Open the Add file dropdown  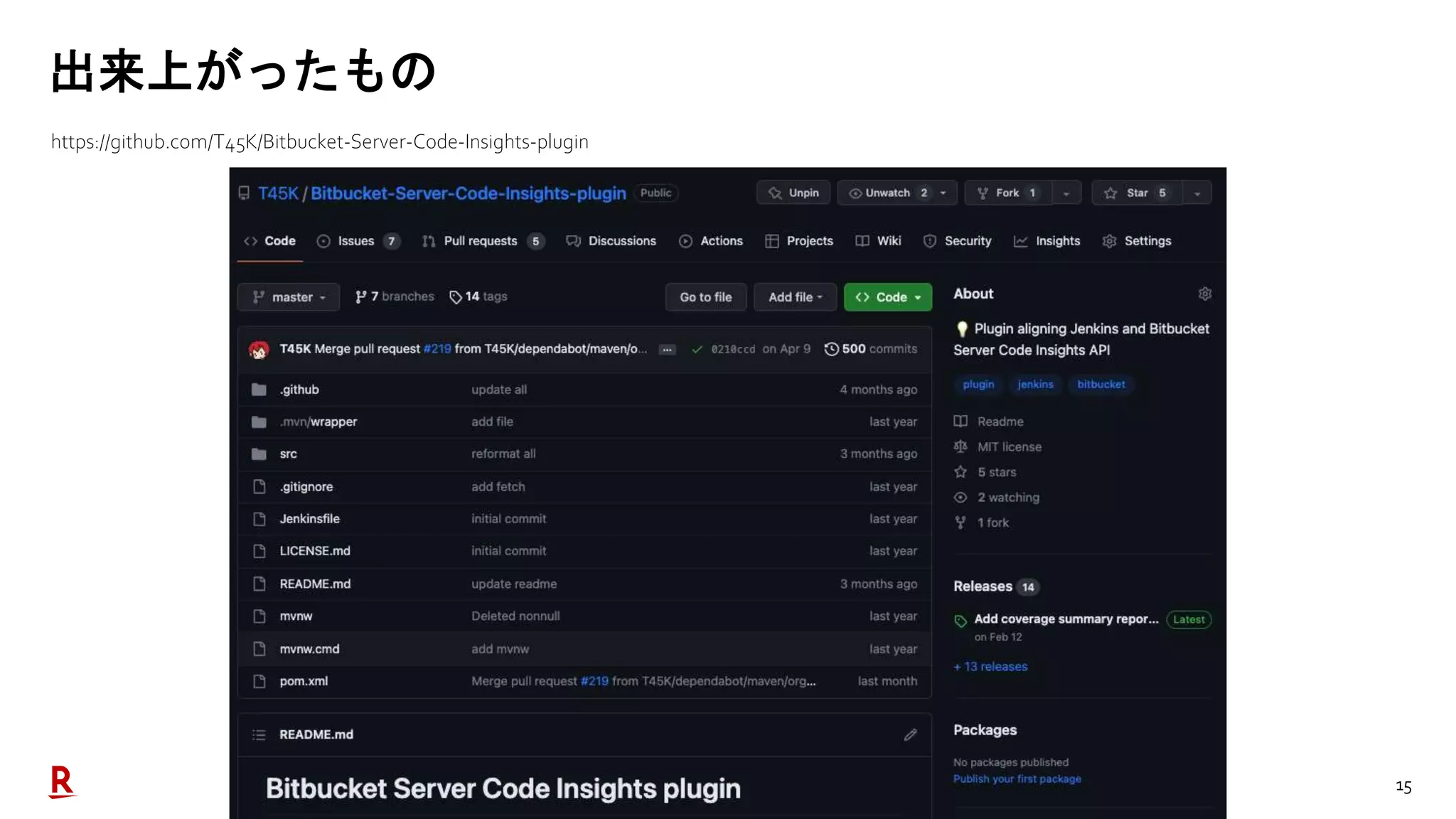coord(796,297)
